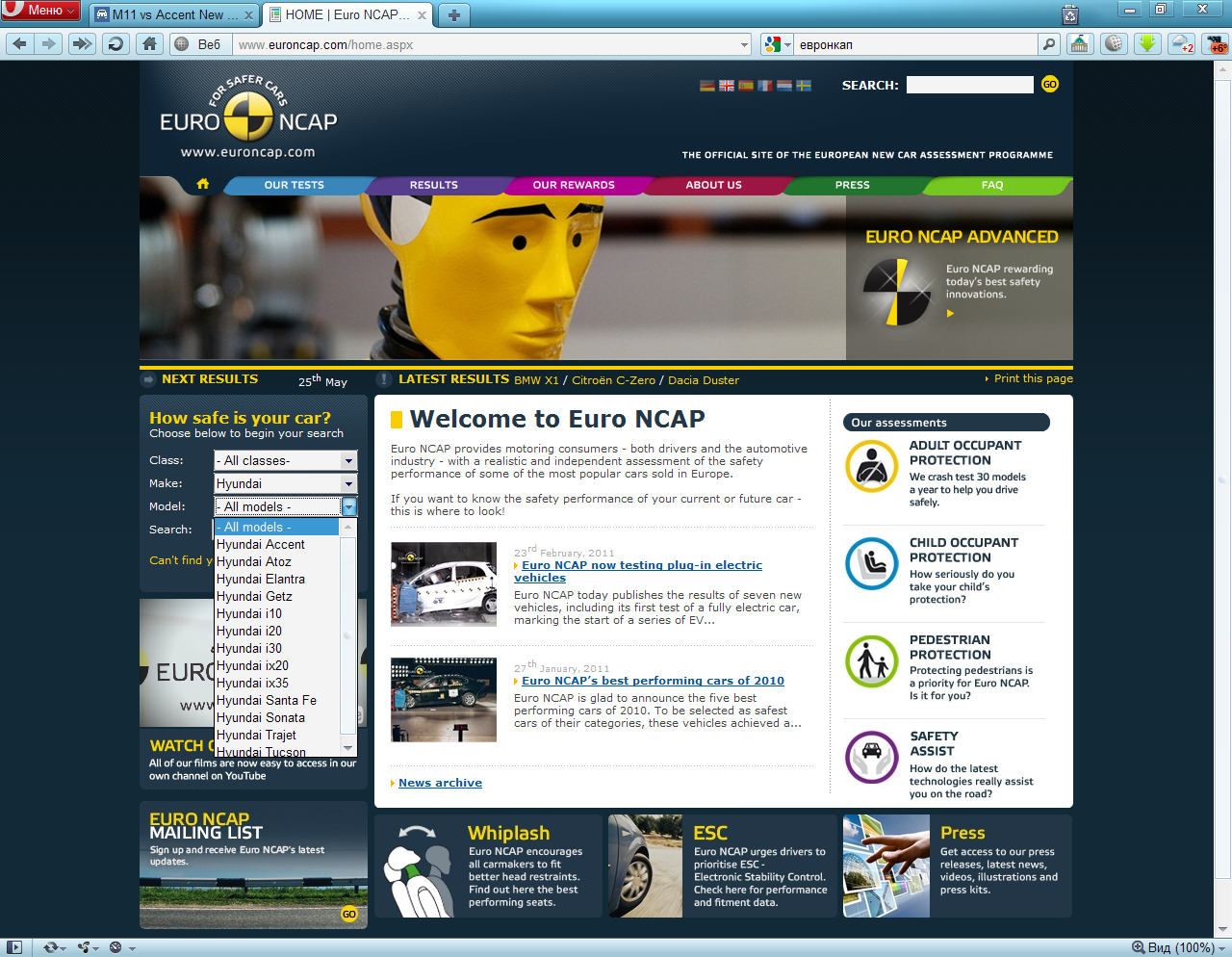Viewport: 1232px width, 957px height.
Task: Click inside the site SEARCH input field
Action: pos(970,85)
